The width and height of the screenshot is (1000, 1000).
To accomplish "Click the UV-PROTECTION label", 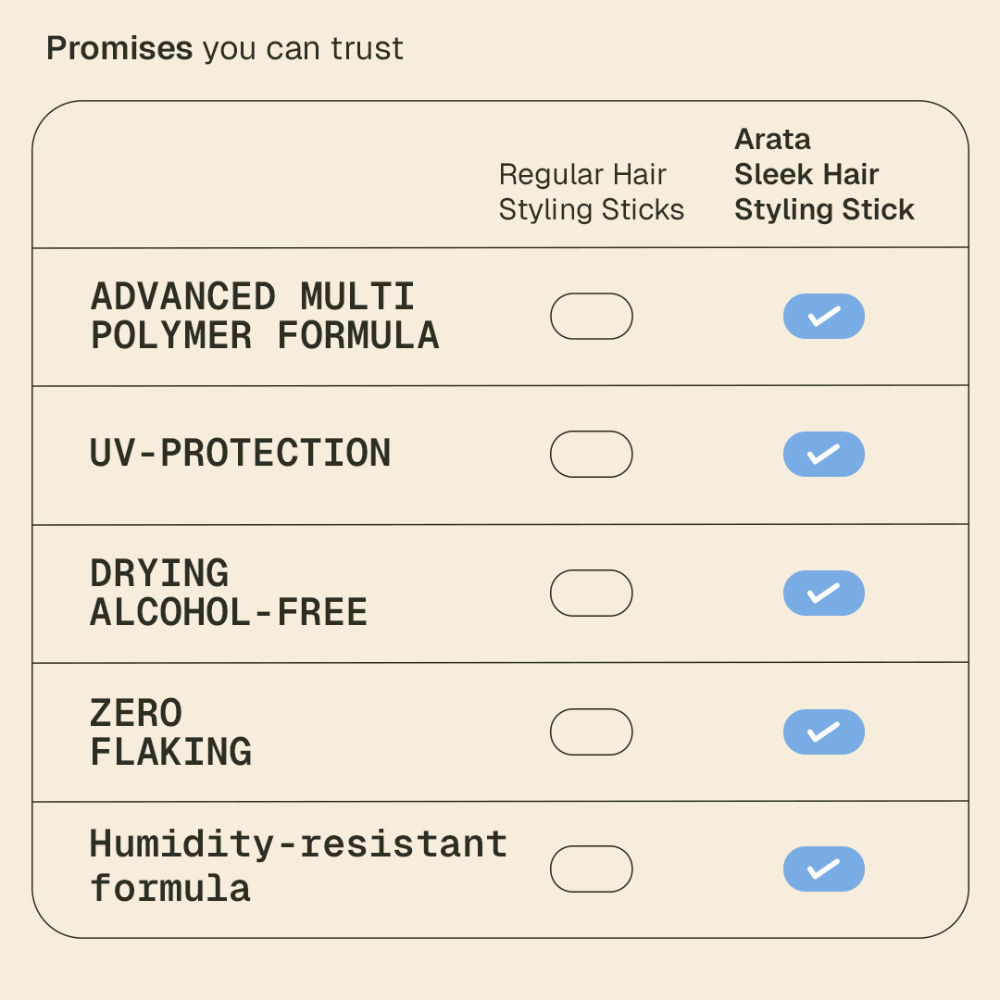I will coord(240,453).
